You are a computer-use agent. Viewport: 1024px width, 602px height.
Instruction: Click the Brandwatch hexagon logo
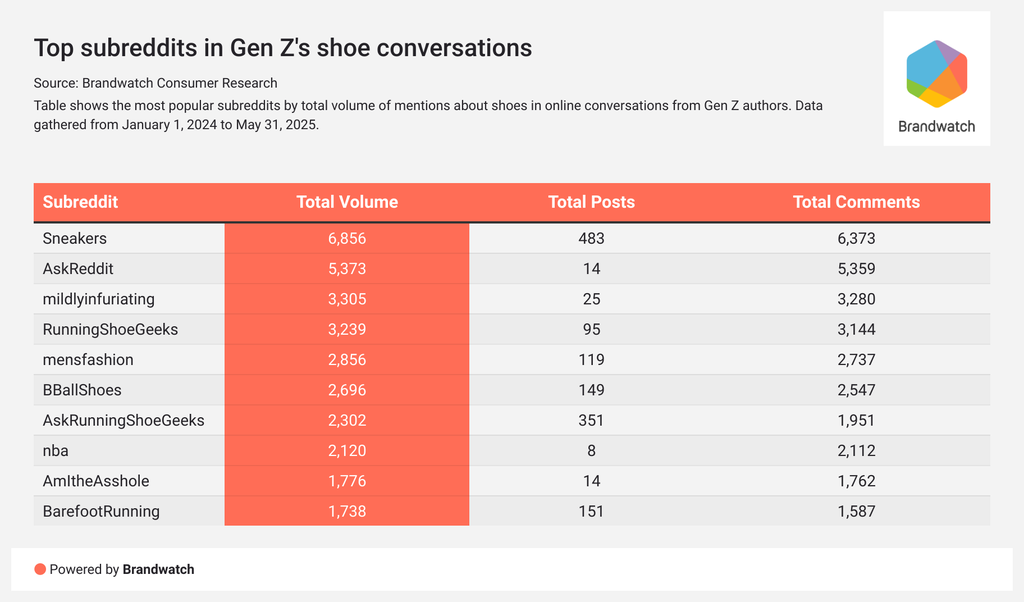pyautogui.click(x=936, y=73)
